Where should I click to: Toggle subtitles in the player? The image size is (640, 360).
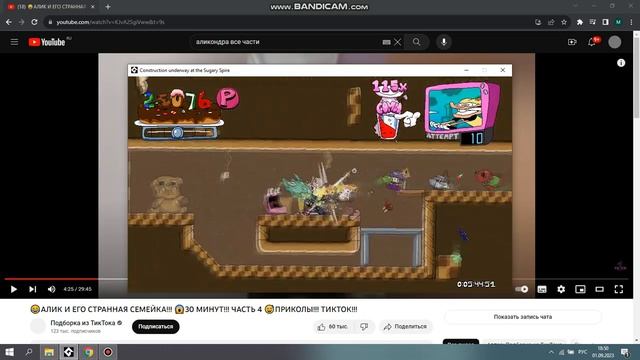[542, 289]
